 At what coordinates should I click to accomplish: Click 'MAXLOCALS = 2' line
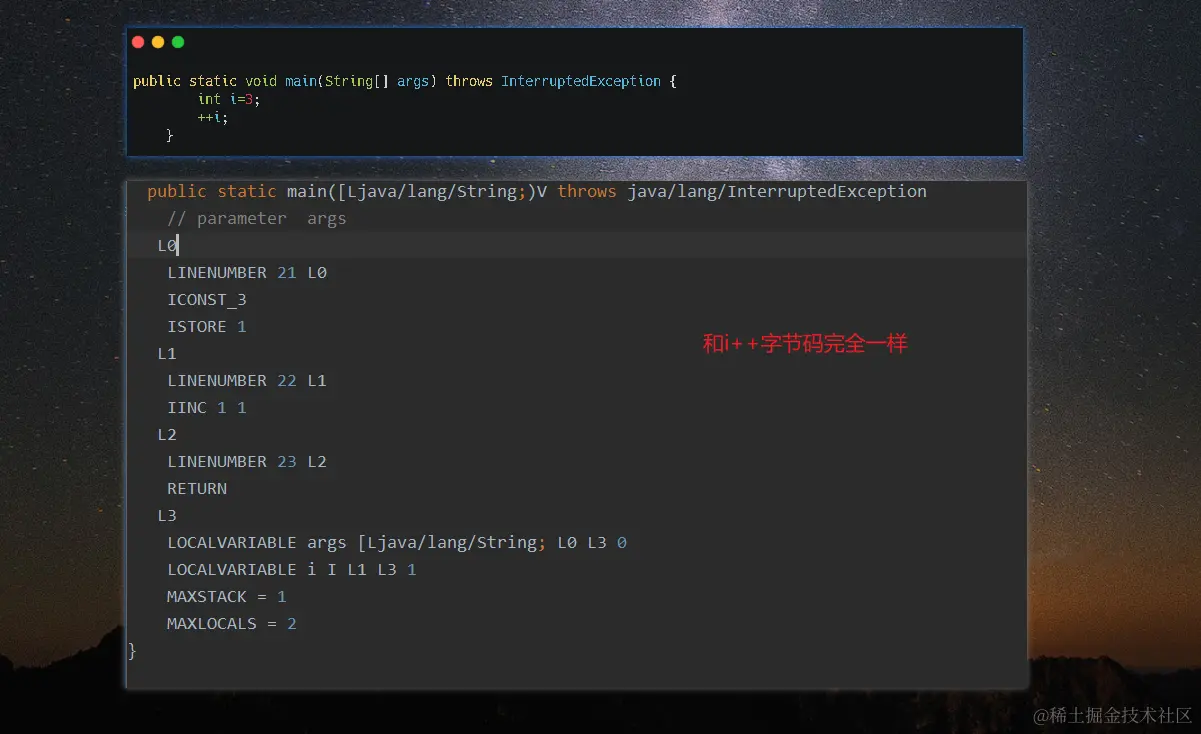point(232,623)
